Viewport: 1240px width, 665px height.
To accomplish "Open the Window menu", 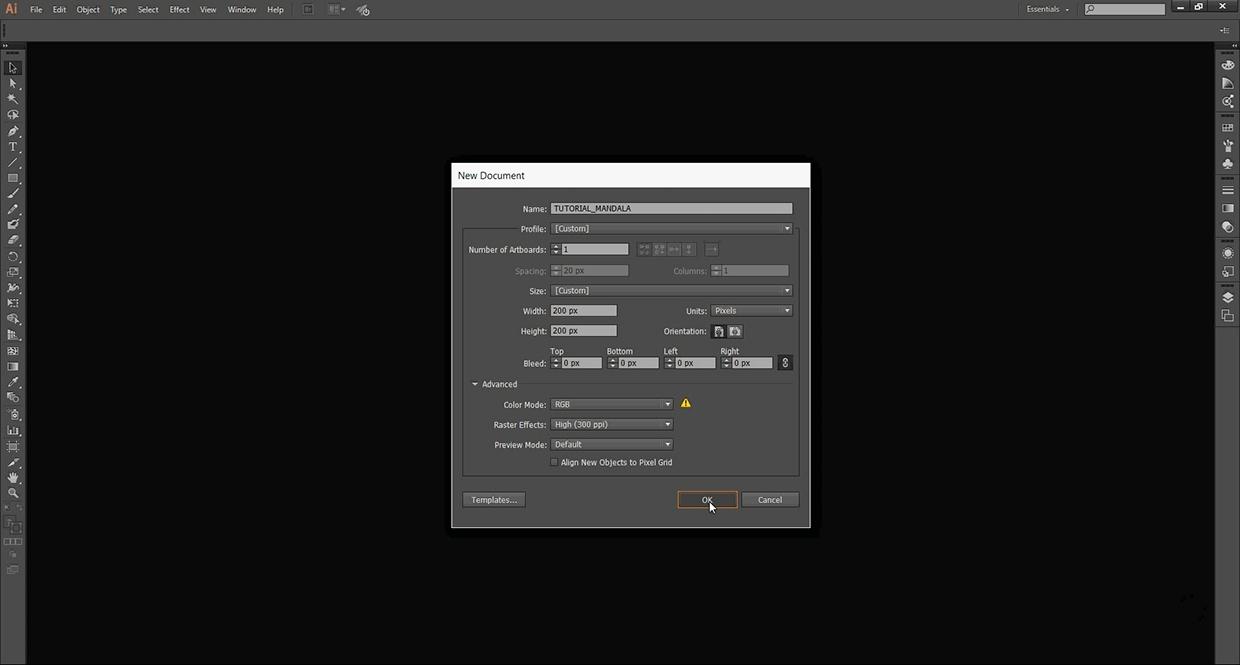I will (242, 9).
